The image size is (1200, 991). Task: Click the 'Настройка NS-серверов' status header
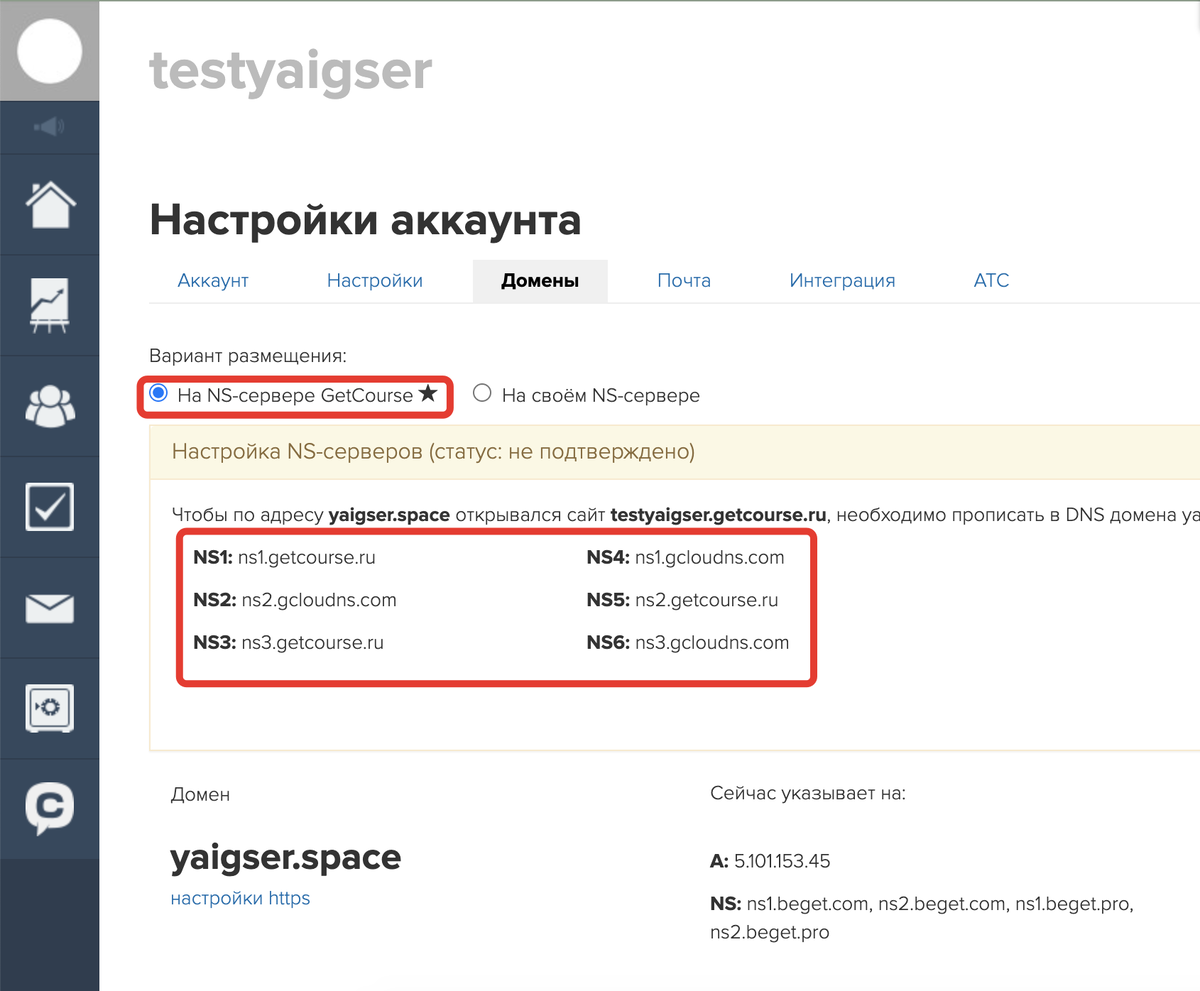coord(433,452)
